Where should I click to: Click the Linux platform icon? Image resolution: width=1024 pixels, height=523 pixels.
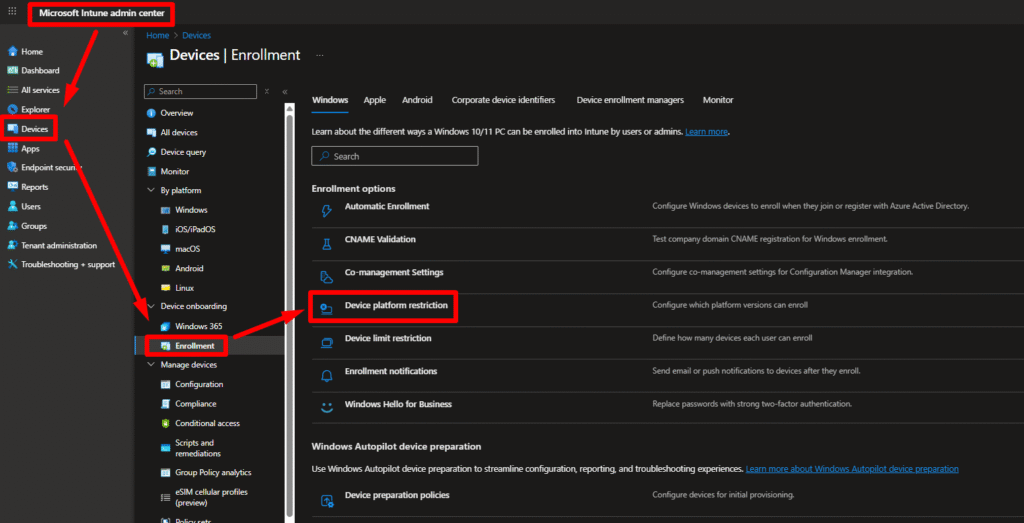tap(165, 288)
